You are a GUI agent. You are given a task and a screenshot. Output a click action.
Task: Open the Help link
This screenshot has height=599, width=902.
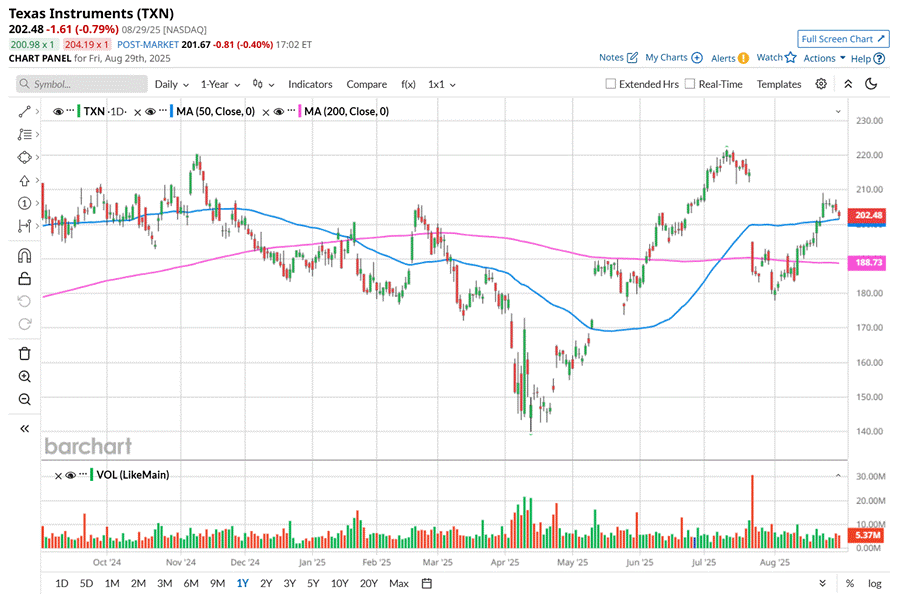pyautogui.click(x=867, y=58)
